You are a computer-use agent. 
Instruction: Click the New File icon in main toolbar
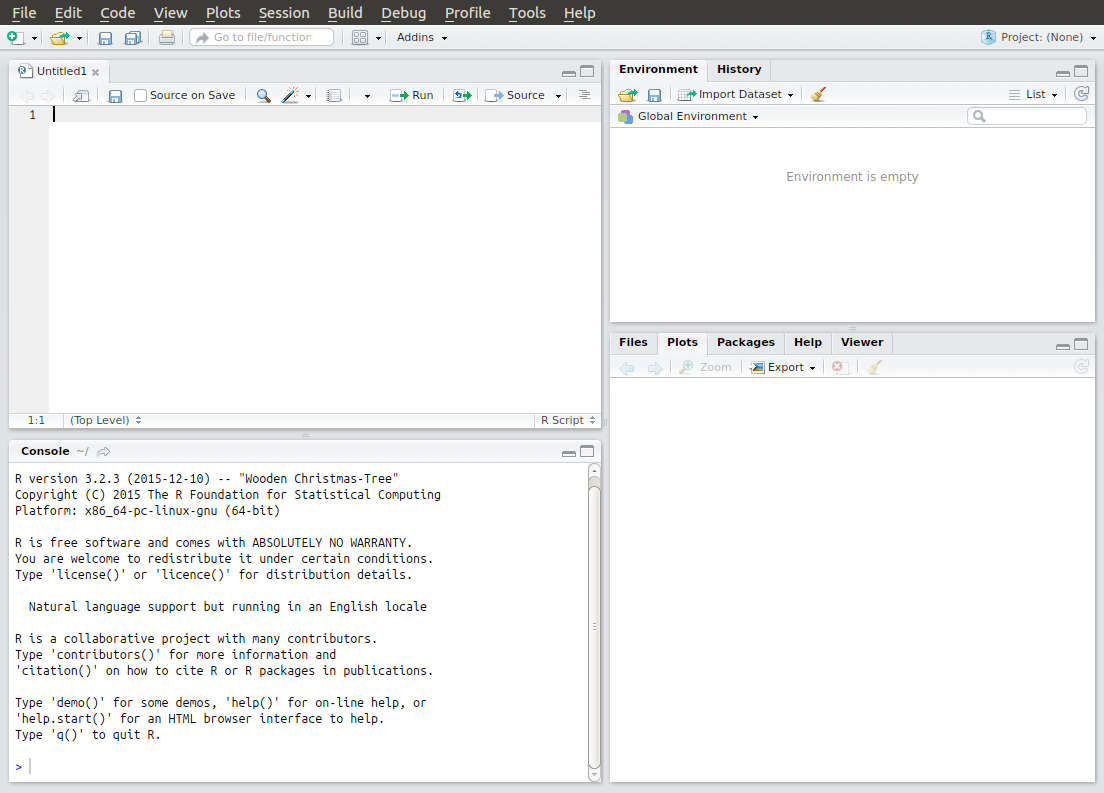coord(15,37)
